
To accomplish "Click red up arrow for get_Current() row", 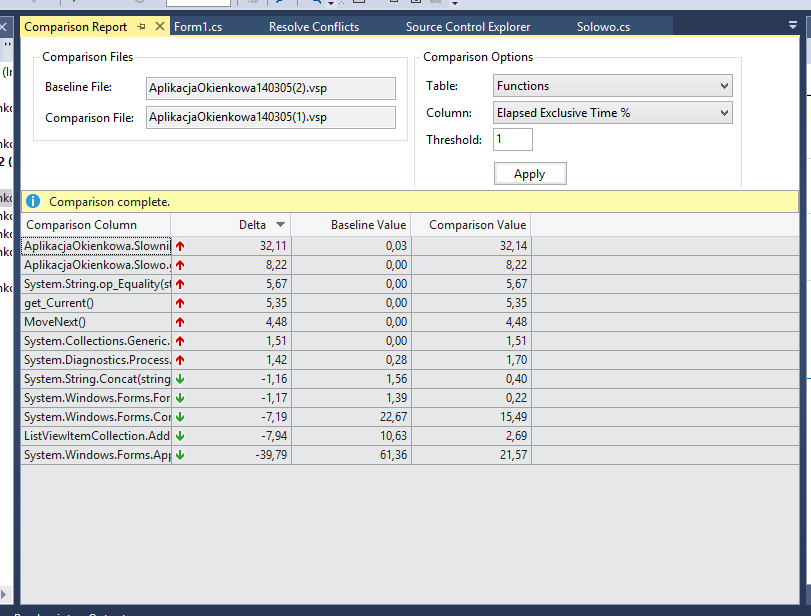I will coord(180,303).
